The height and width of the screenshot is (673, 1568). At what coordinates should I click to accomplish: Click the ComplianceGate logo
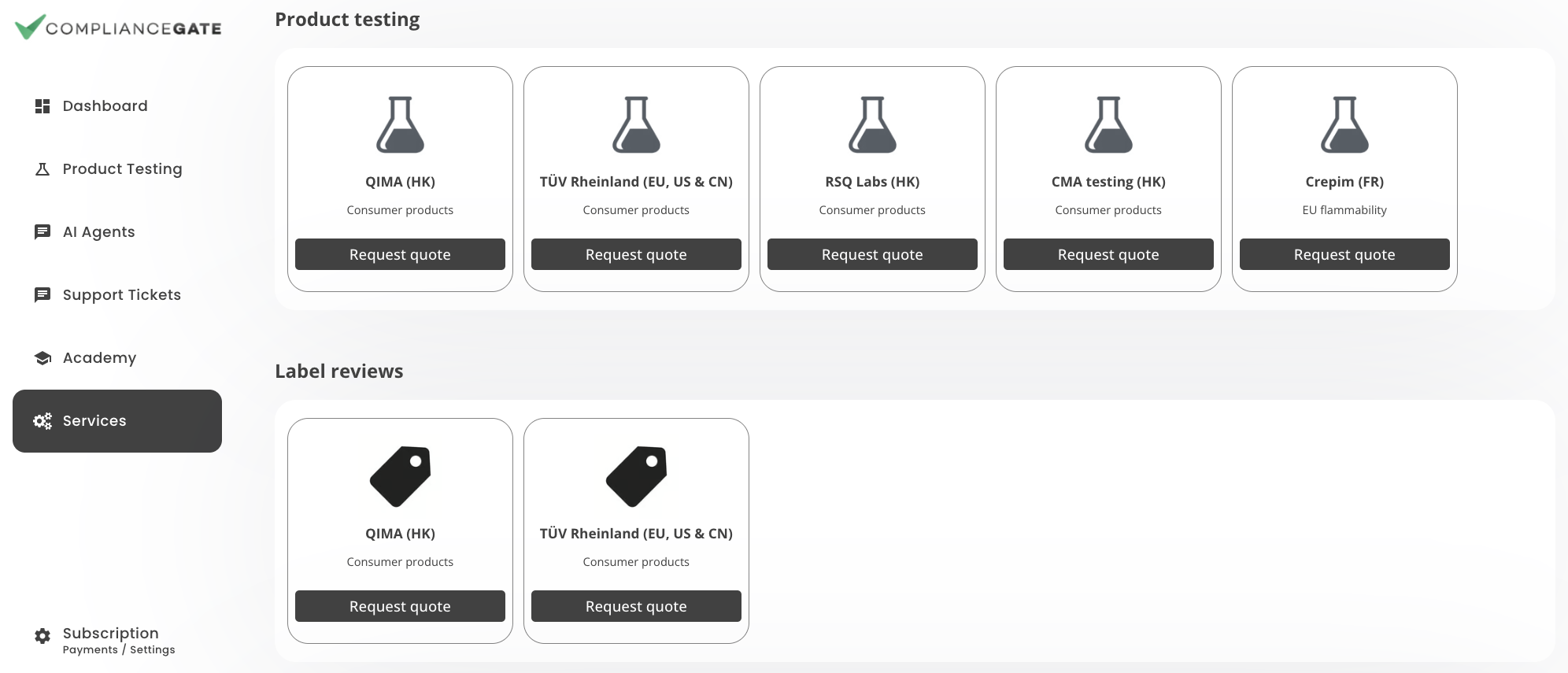click(118, 28)
